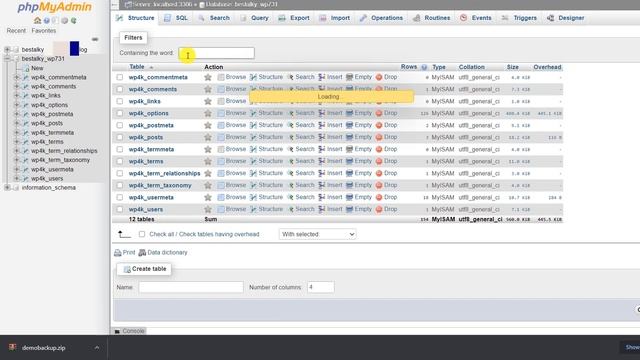Image resolution: width=640 pixels, height=360 pixels.
Task: Expand wp4k_options in the sidebar tree
Action: tap(17, 105)
